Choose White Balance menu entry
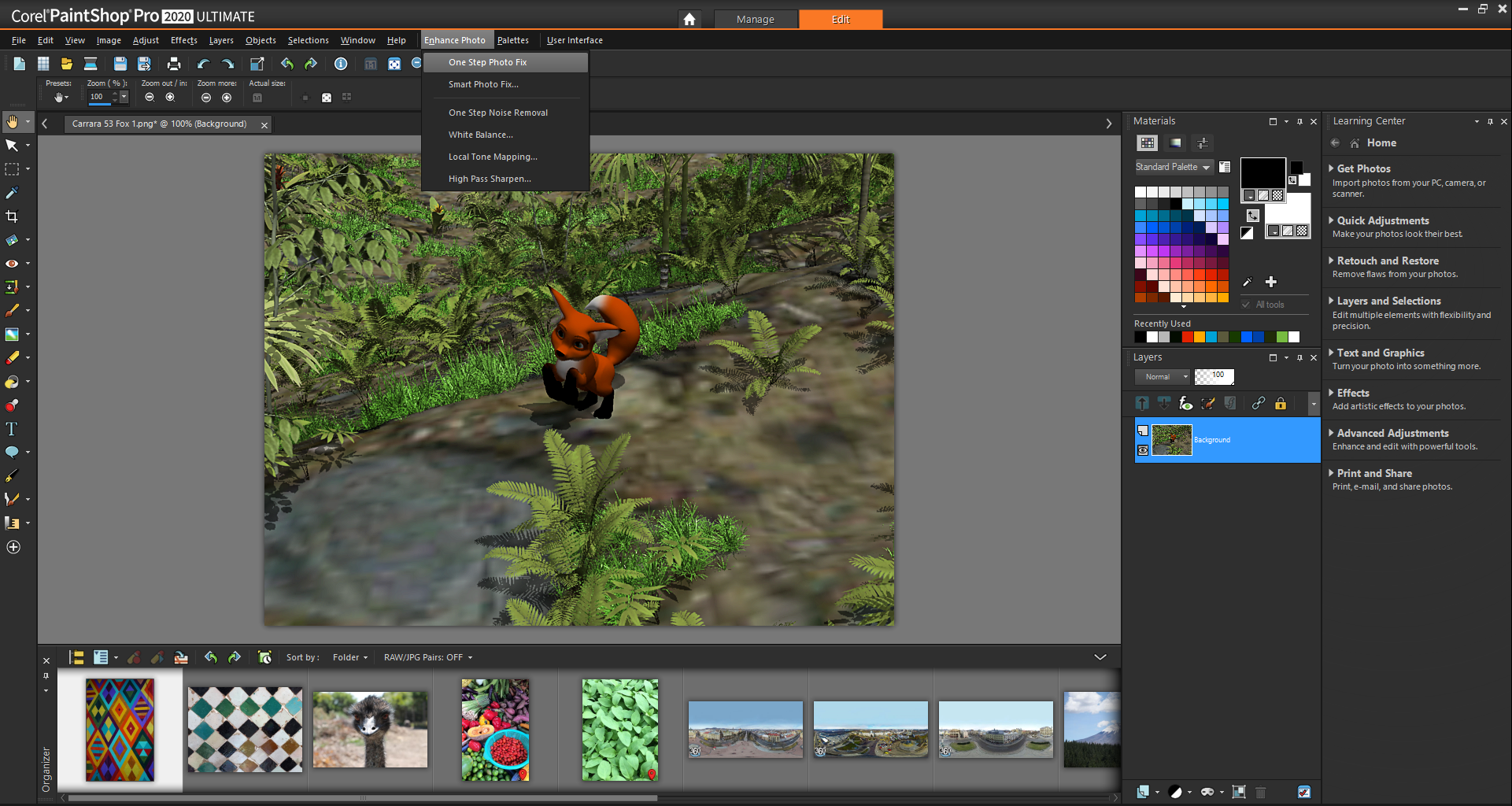 click(505, 135)
